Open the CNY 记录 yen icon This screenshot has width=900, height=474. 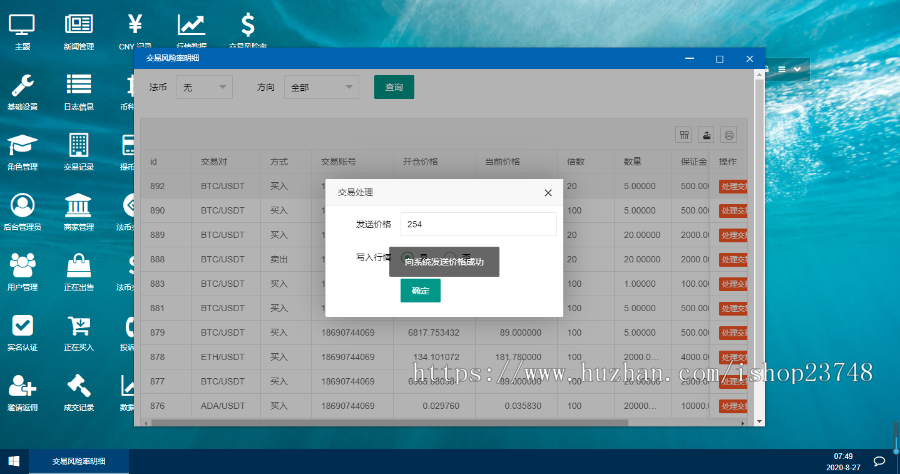pyautogui.click(x=135, y=30)
